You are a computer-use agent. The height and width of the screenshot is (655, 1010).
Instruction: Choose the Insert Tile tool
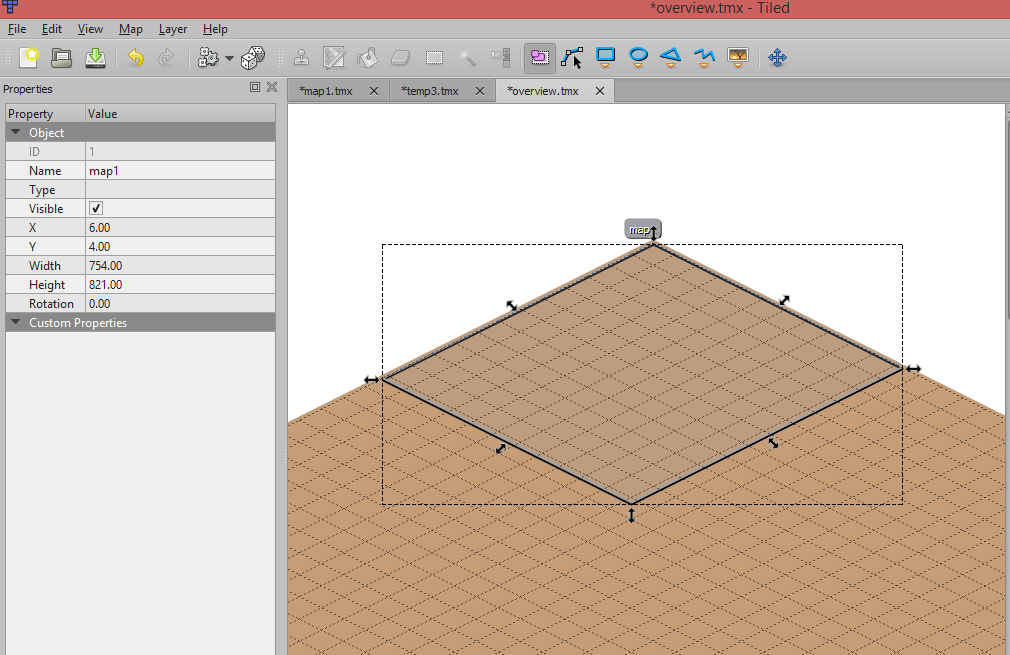pyautogui.click(x=738, y=58)
